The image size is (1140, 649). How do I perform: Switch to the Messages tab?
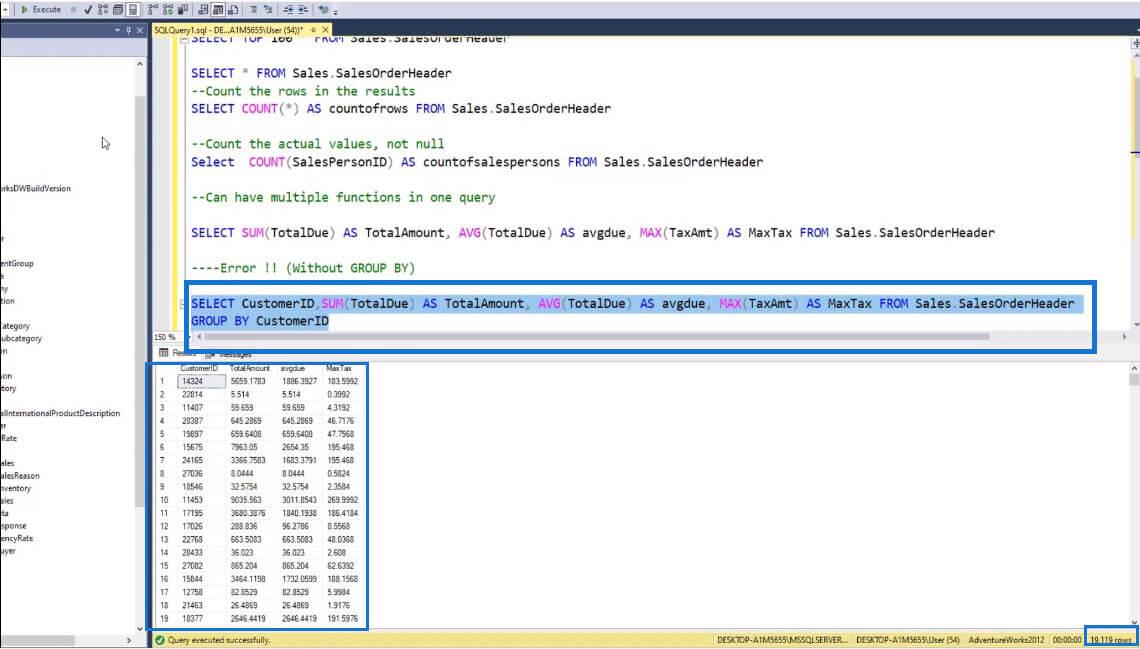[229, 354]
